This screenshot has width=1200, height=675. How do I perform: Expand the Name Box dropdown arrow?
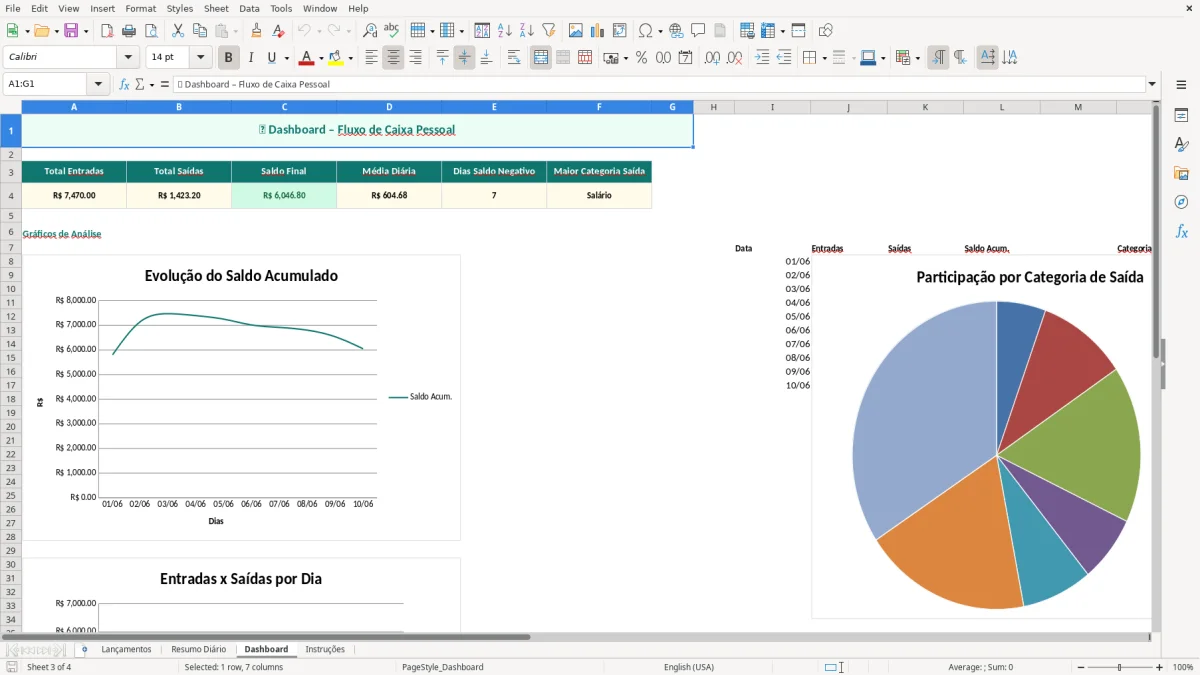coord(98,84)
